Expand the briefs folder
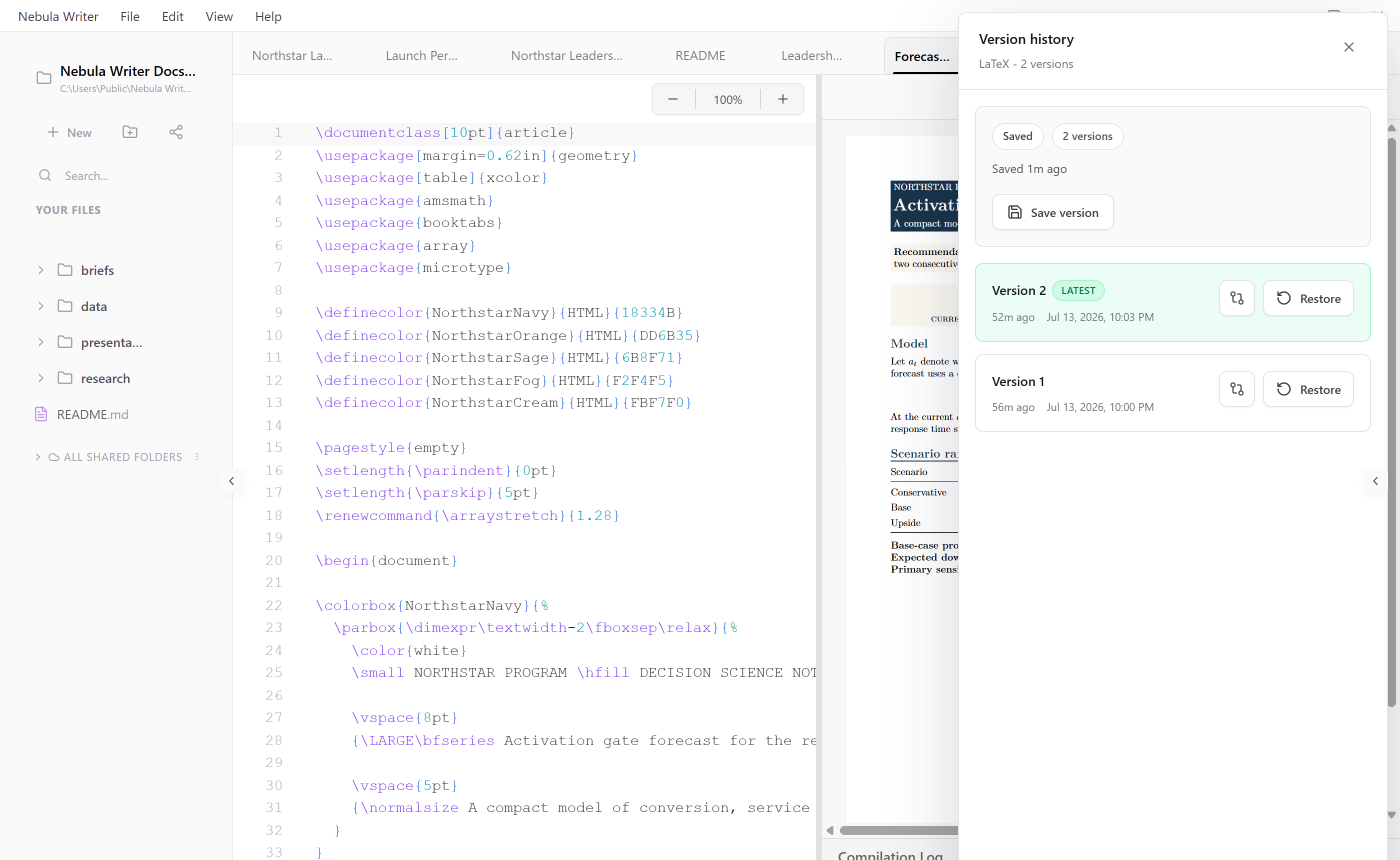The width and height of the screenshot is (1400, 860). coord(41,270)
